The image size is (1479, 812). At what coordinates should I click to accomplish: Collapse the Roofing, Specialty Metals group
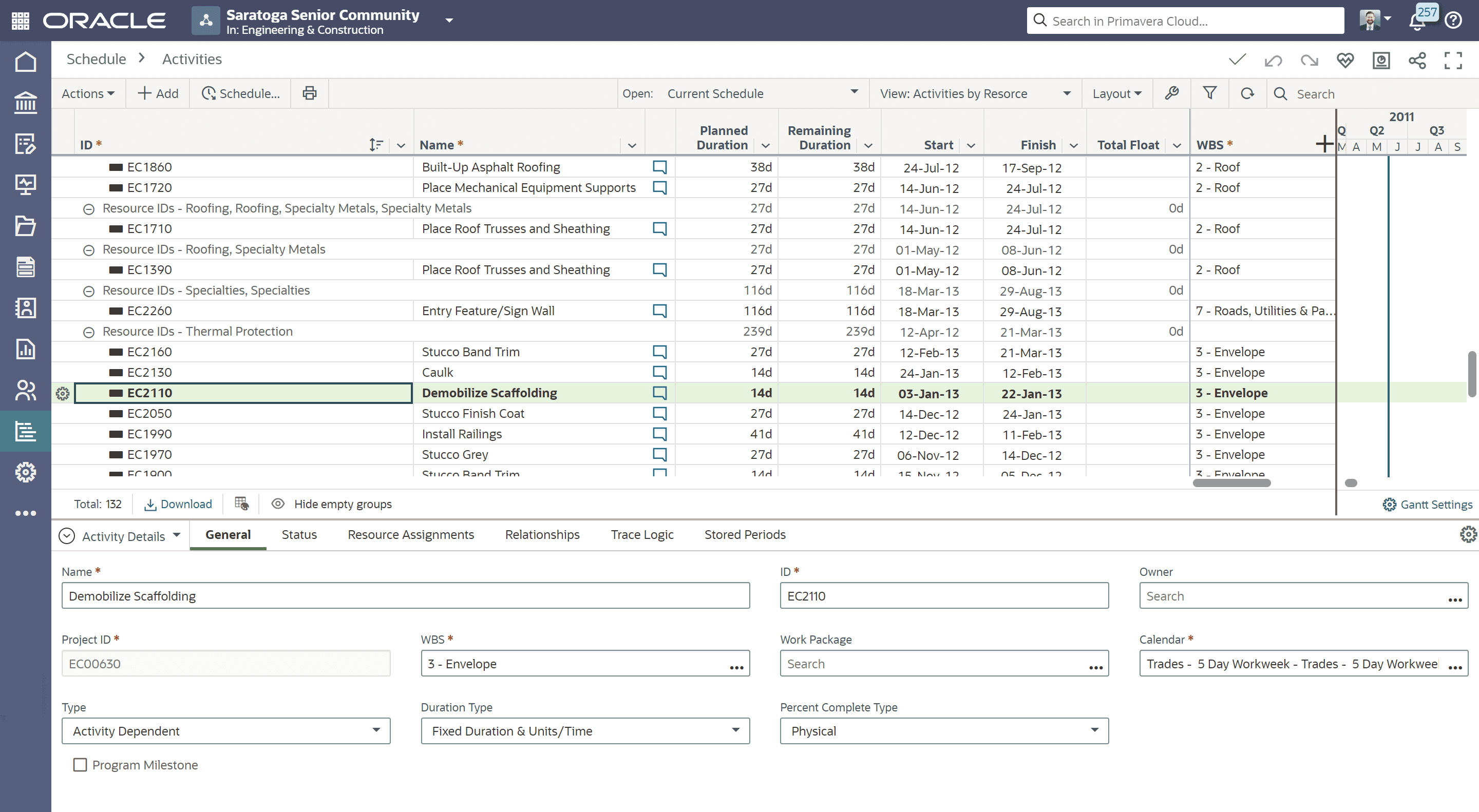pyautogui.click(x=88, y=249)
